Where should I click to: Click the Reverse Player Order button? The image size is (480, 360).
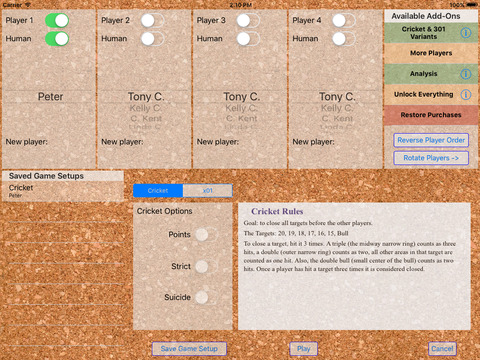pos(431,140)
